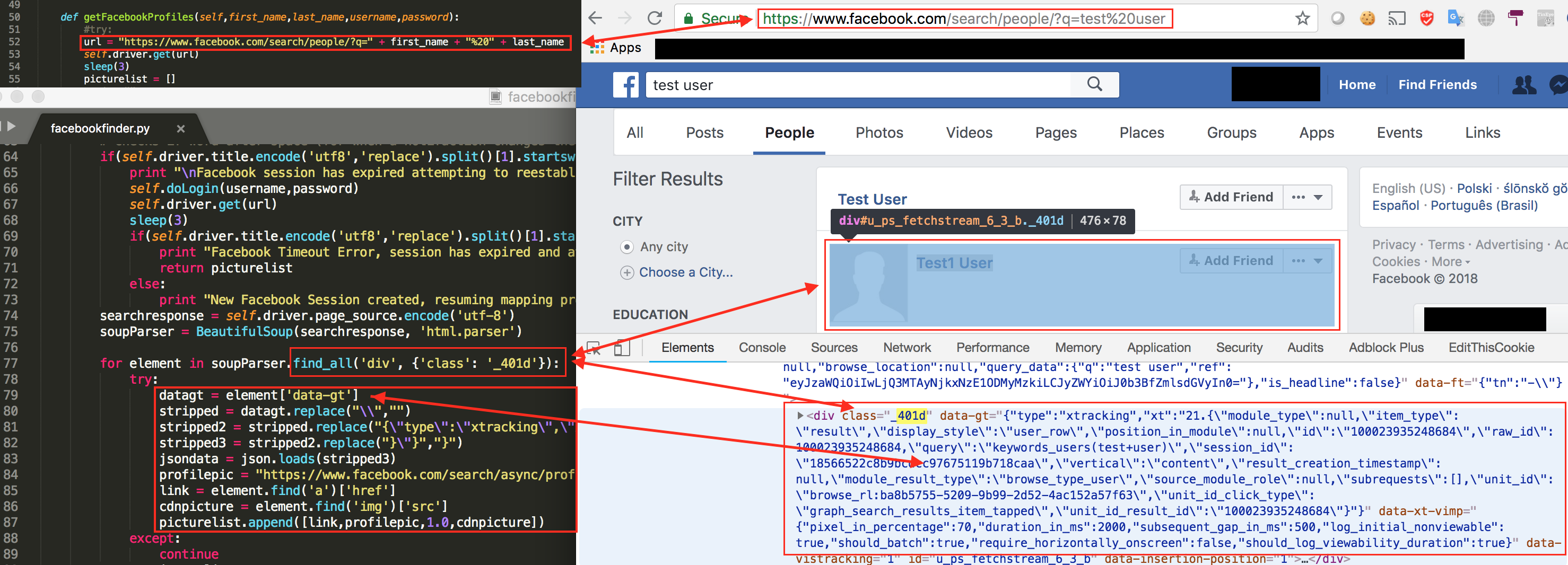
Task: Click the Test1 User profile picture thumbnail
Action: (869, 284)
